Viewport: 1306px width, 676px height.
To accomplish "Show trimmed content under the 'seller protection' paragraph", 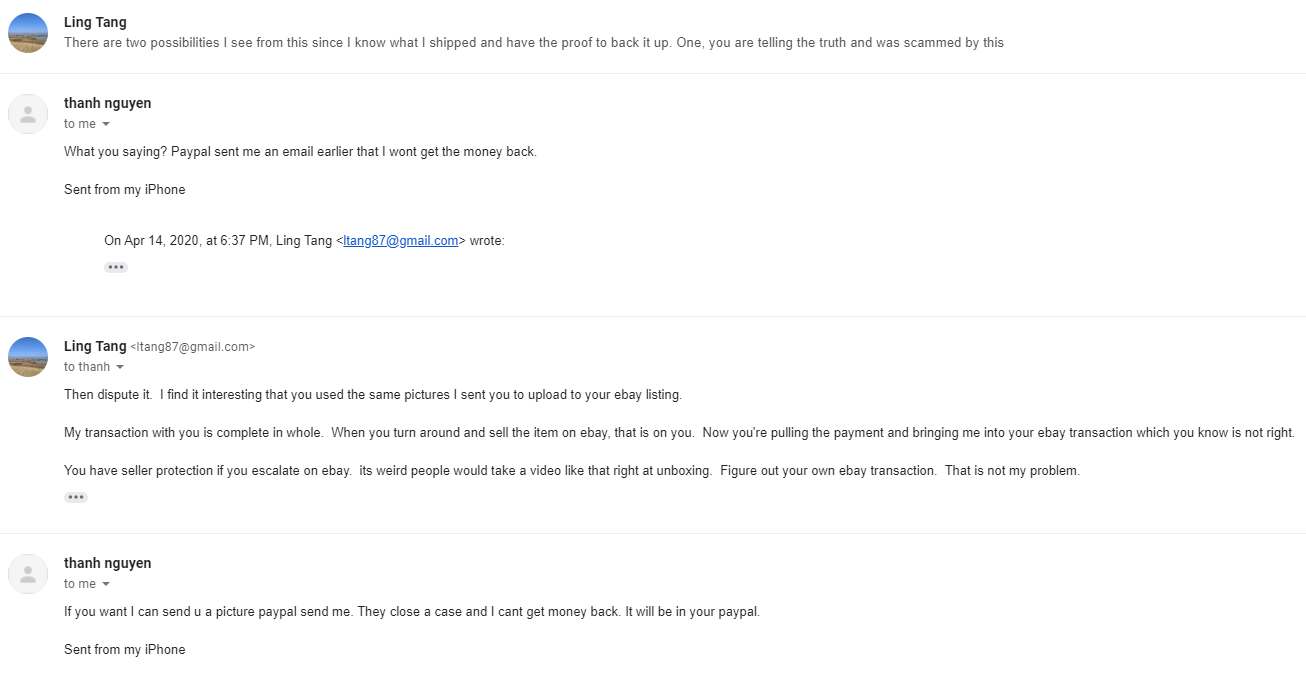I will 76,497.
